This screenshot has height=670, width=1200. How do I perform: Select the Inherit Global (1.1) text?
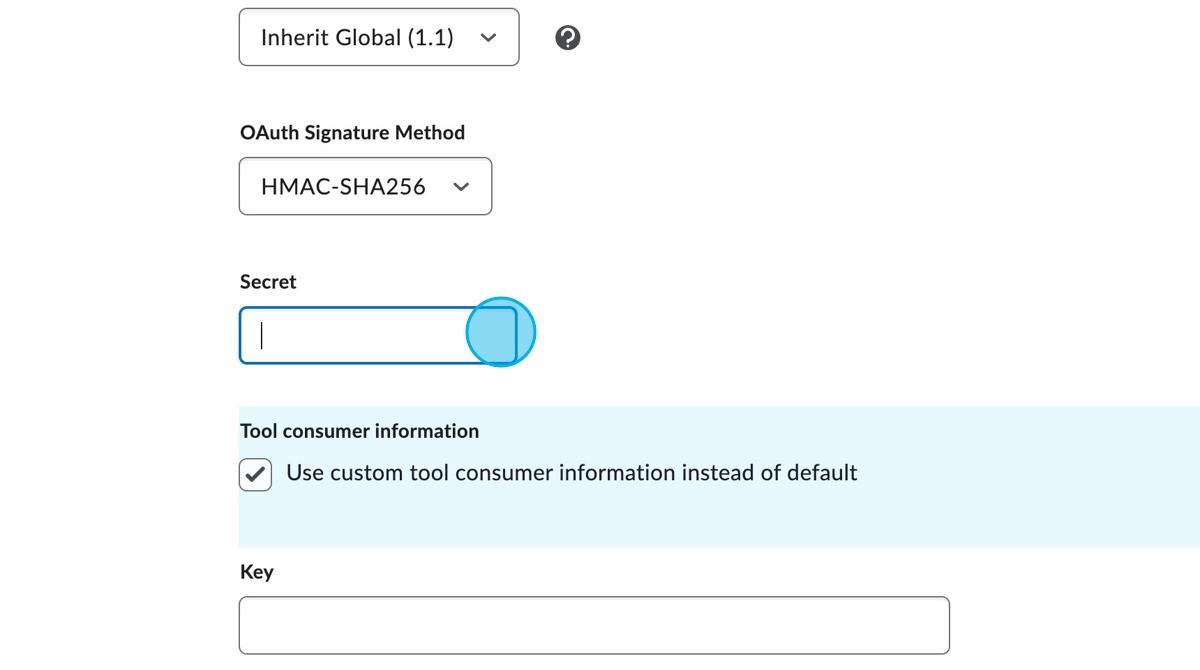[356, 37]
